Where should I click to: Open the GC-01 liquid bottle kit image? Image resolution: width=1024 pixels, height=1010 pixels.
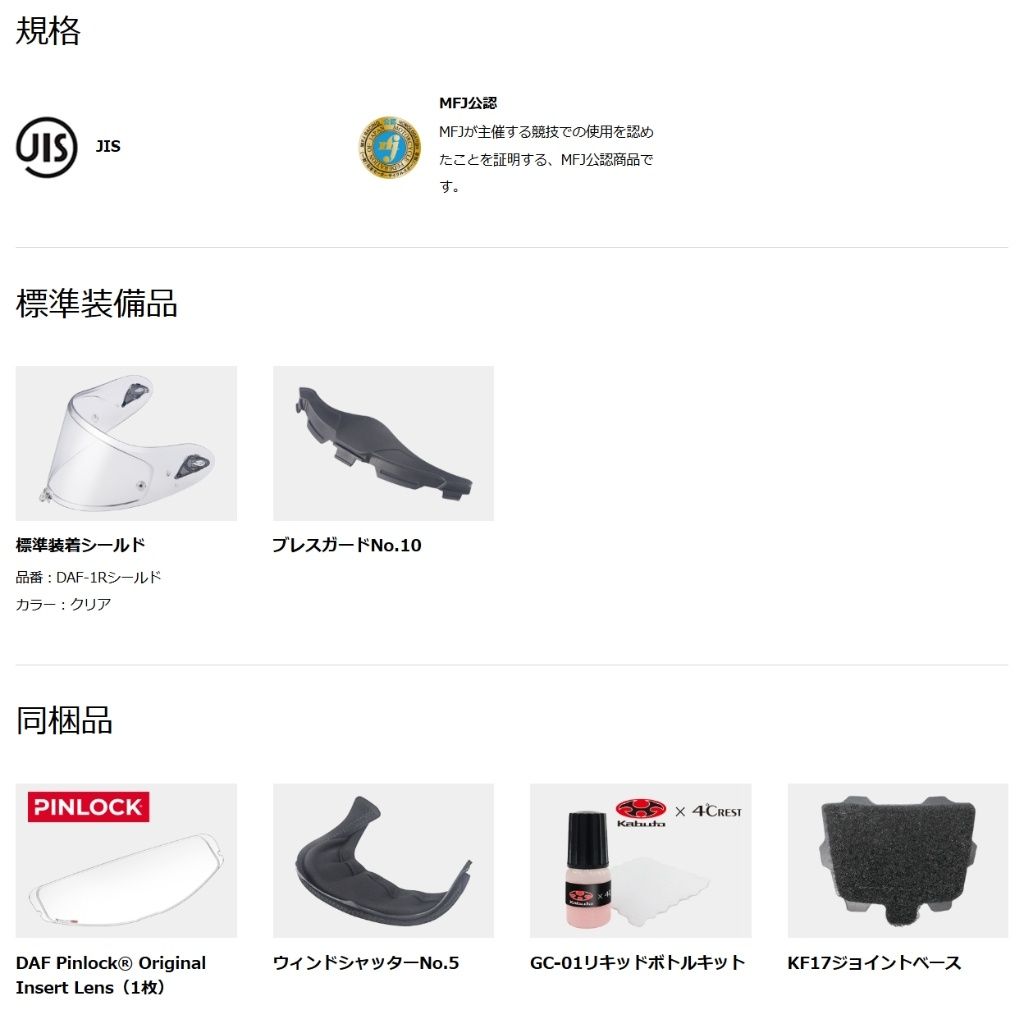click(x=641, y=861)
